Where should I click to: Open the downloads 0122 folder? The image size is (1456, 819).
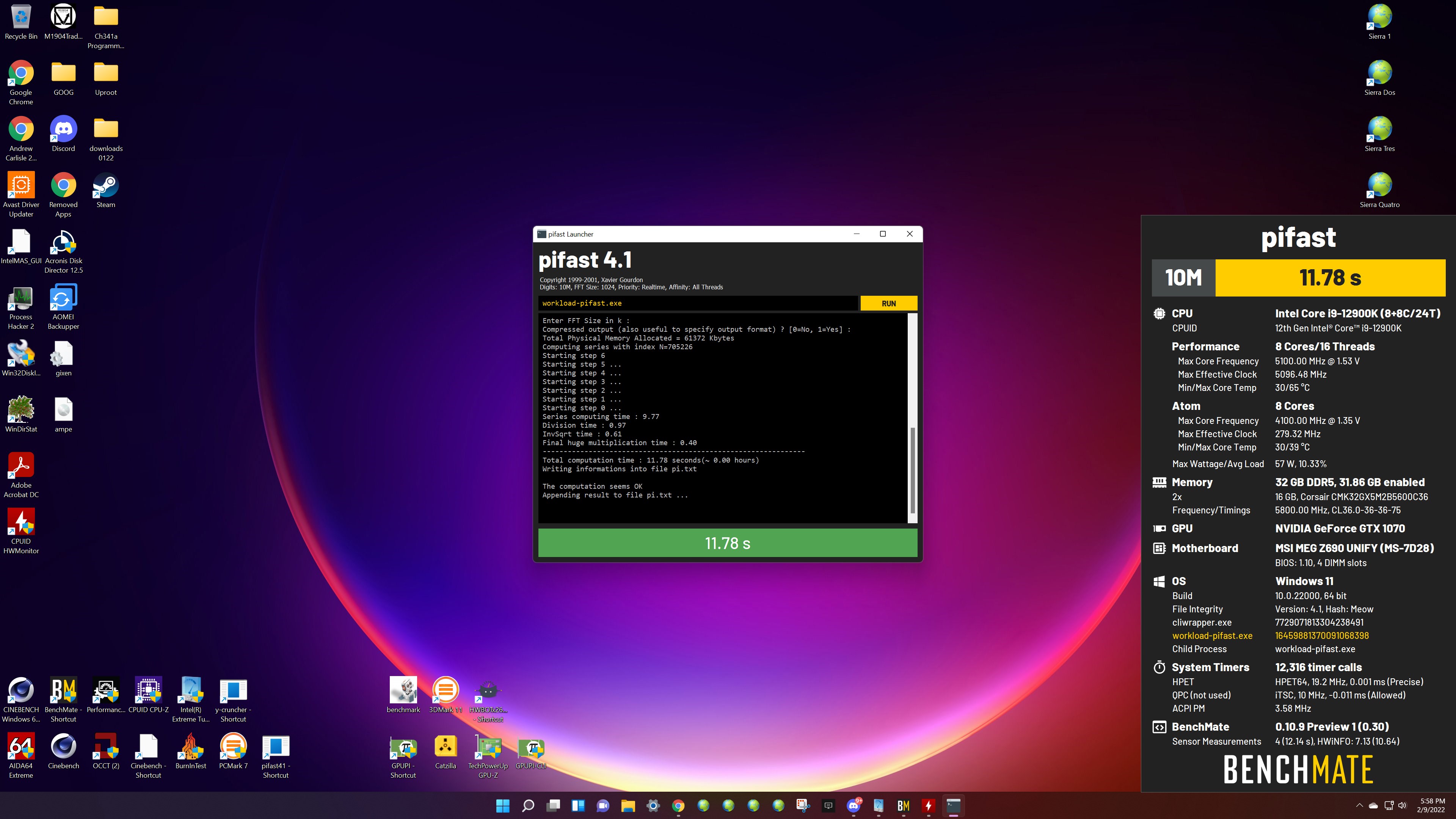coord(106,139)
